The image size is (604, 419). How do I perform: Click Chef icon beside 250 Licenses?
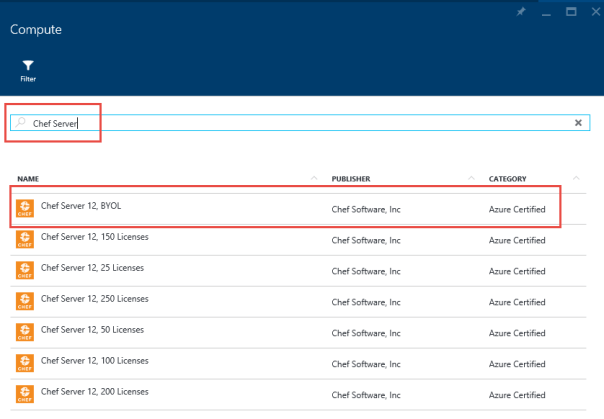(x=25, y=300)
